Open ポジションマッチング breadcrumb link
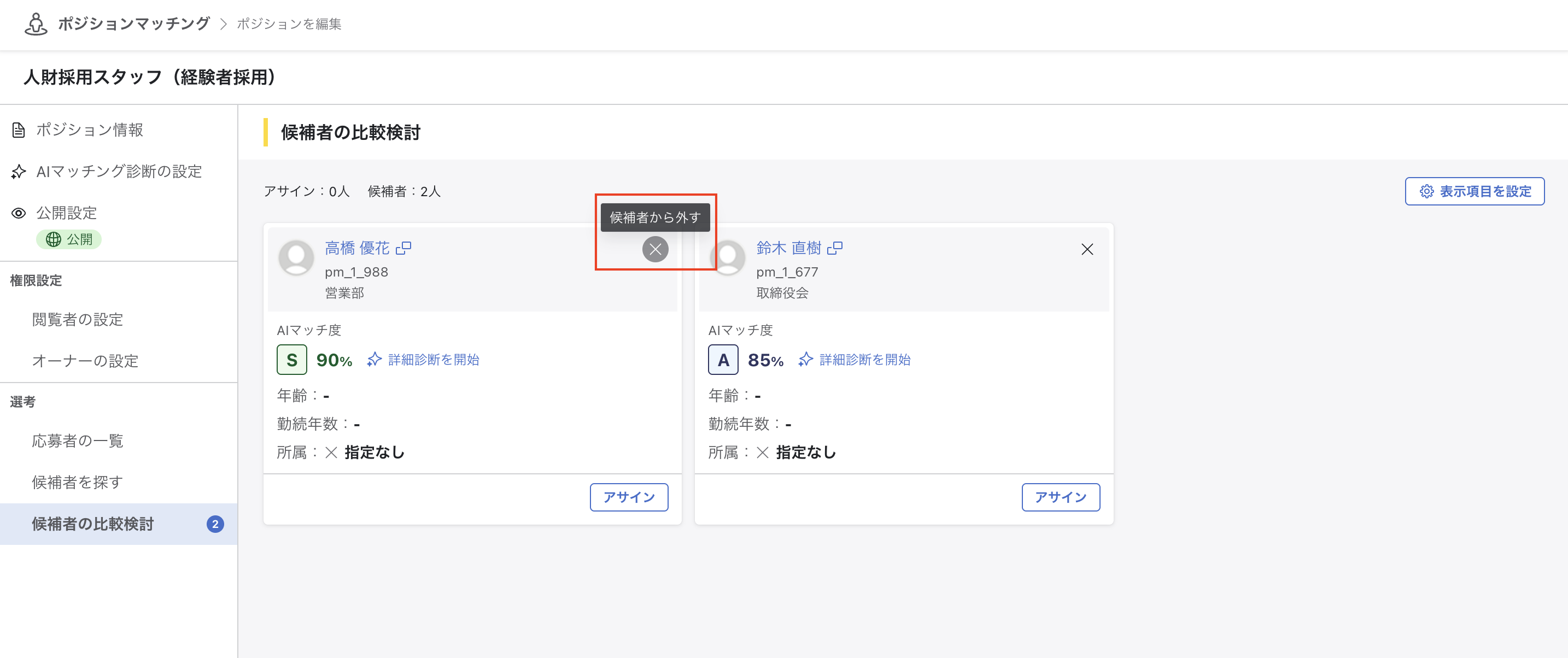The image size is (1568, 658). click(x=134, y=23)
